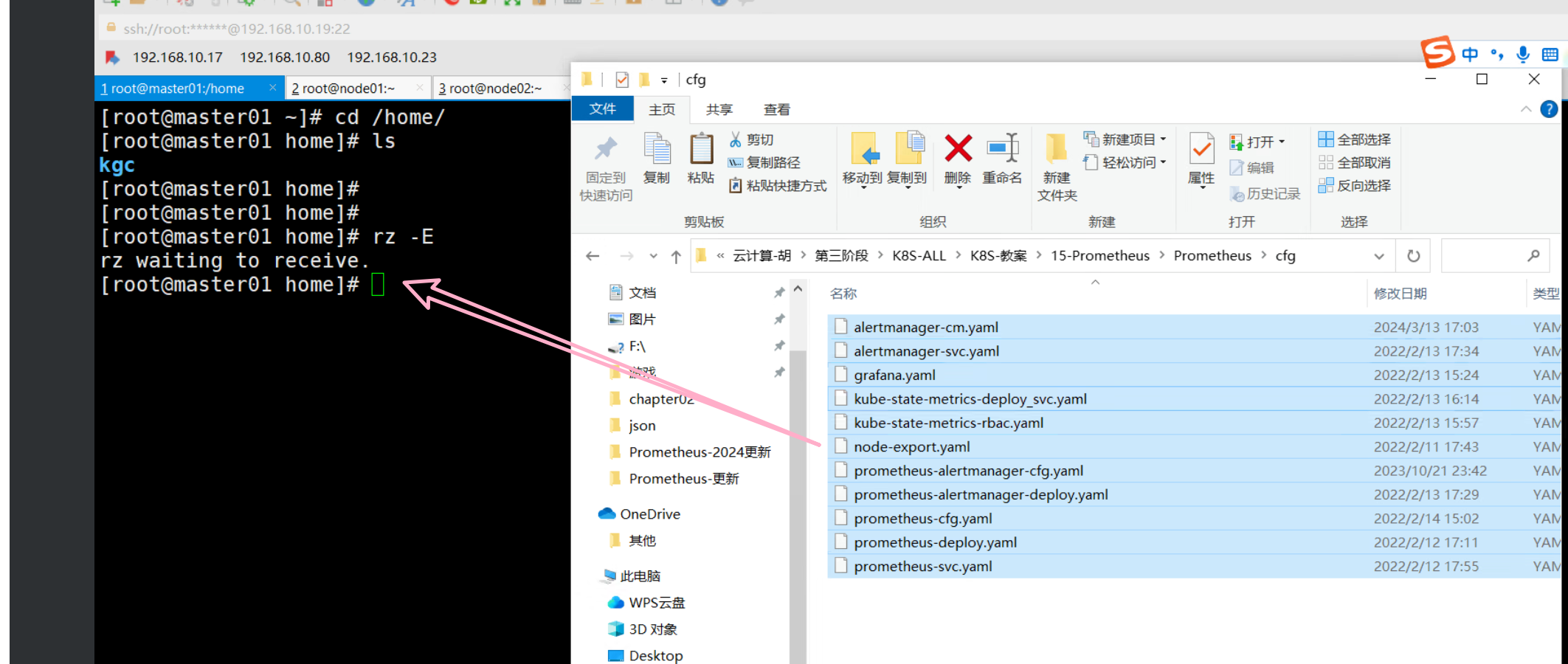Click Copy Path in the clipboard group

click(764, 162)
